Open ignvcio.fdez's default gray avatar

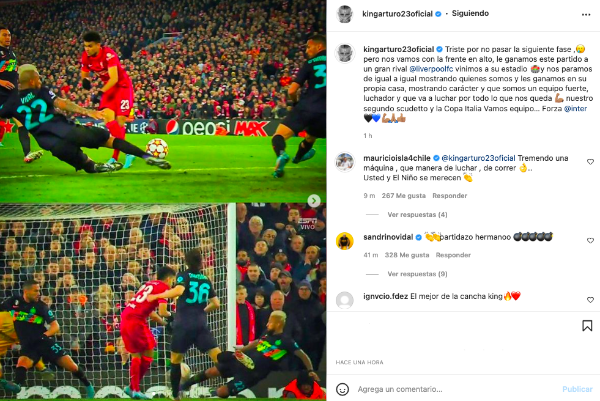click(344, 300)
